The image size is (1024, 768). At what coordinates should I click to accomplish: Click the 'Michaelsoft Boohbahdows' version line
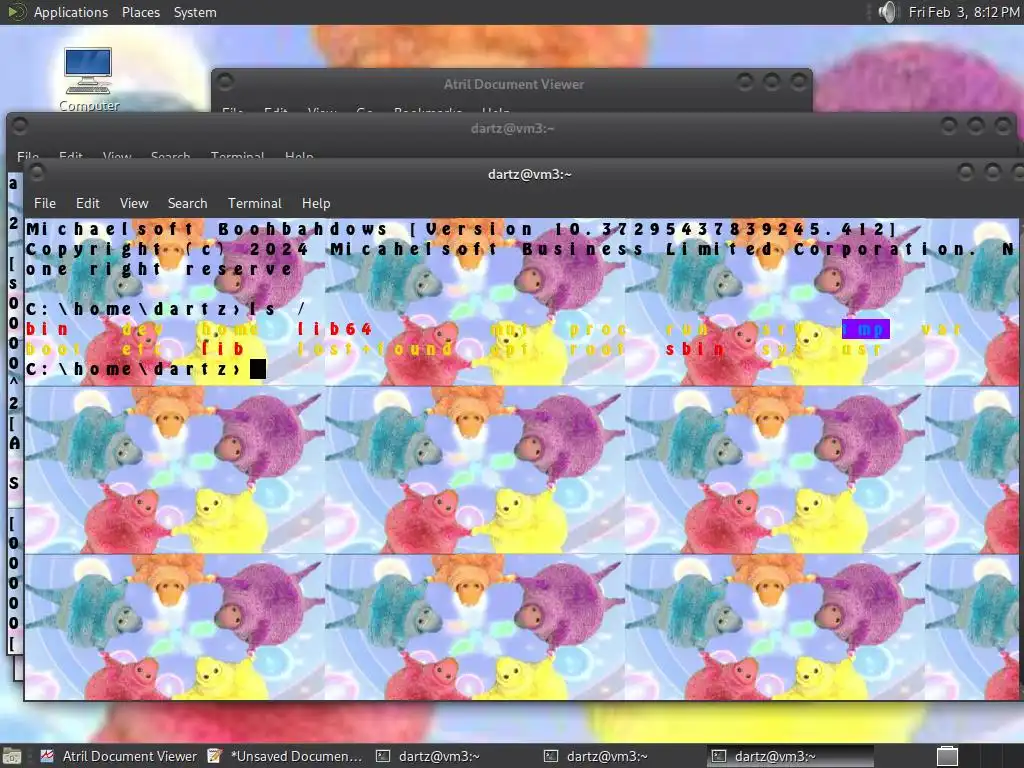(x=464, y=229)
